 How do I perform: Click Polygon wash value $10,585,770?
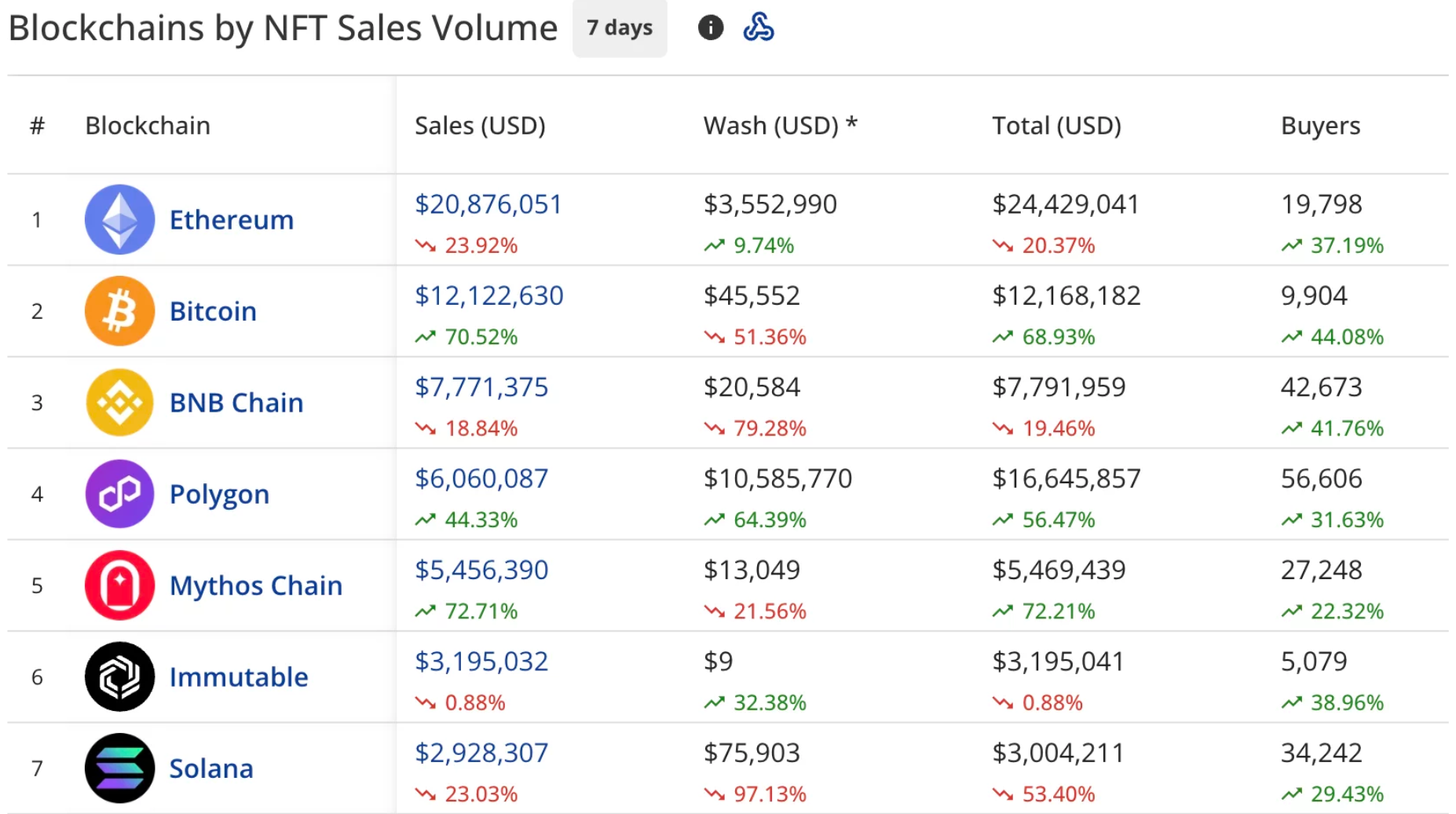[777, 478]
